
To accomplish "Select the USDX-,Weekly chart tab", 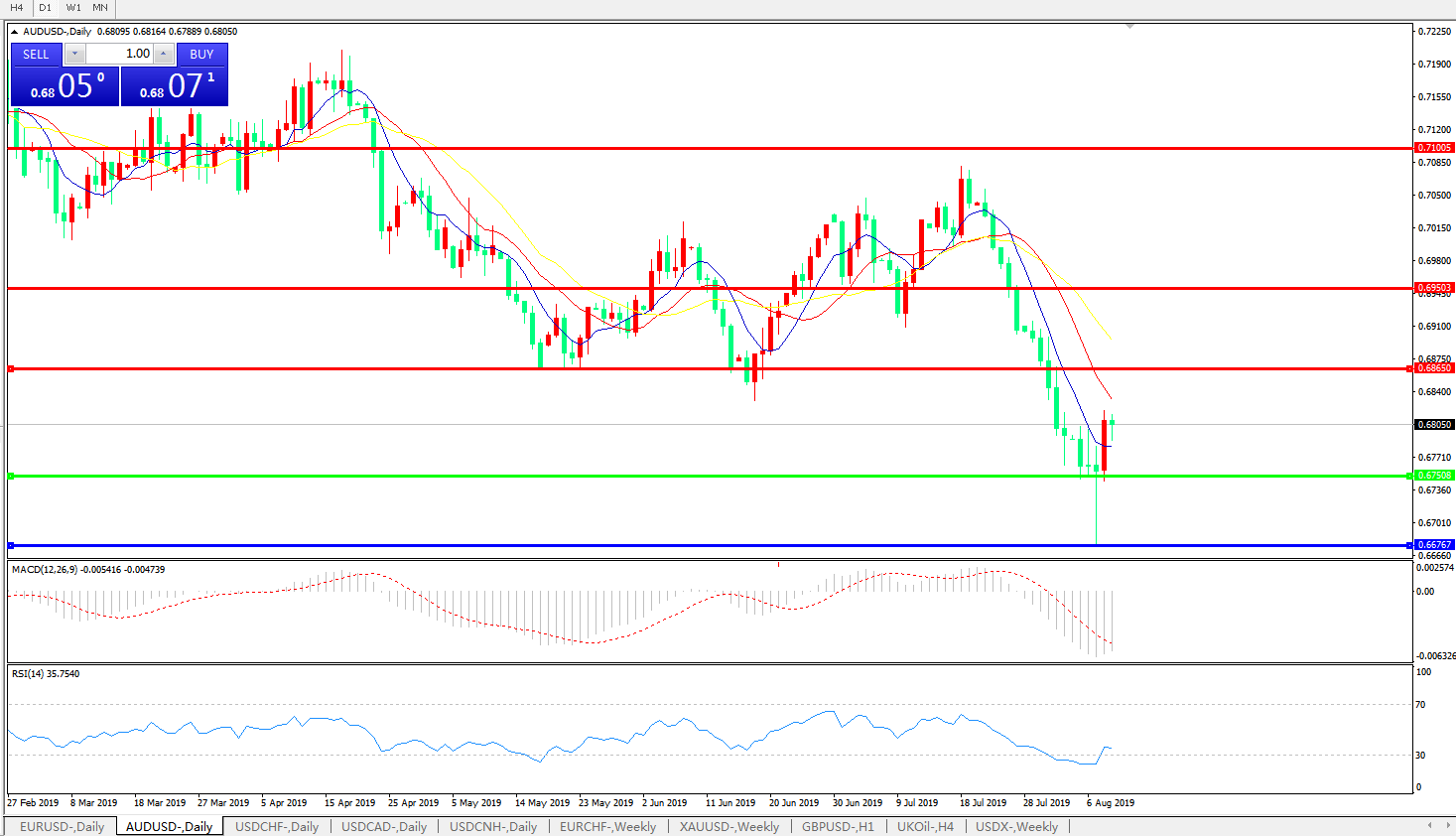I will click(1016, 826).
